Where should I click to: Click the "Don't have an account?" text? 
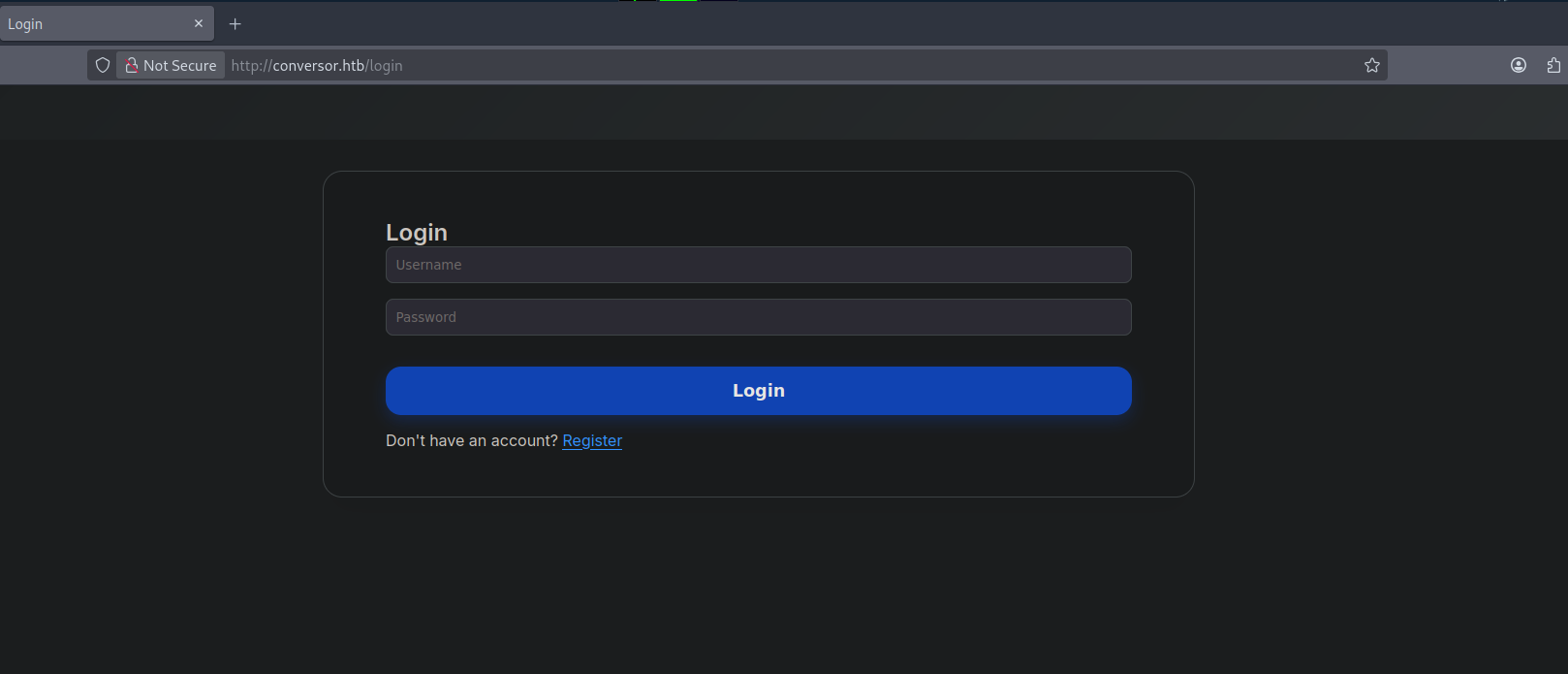pyautogui.click(x=471, y=440)
